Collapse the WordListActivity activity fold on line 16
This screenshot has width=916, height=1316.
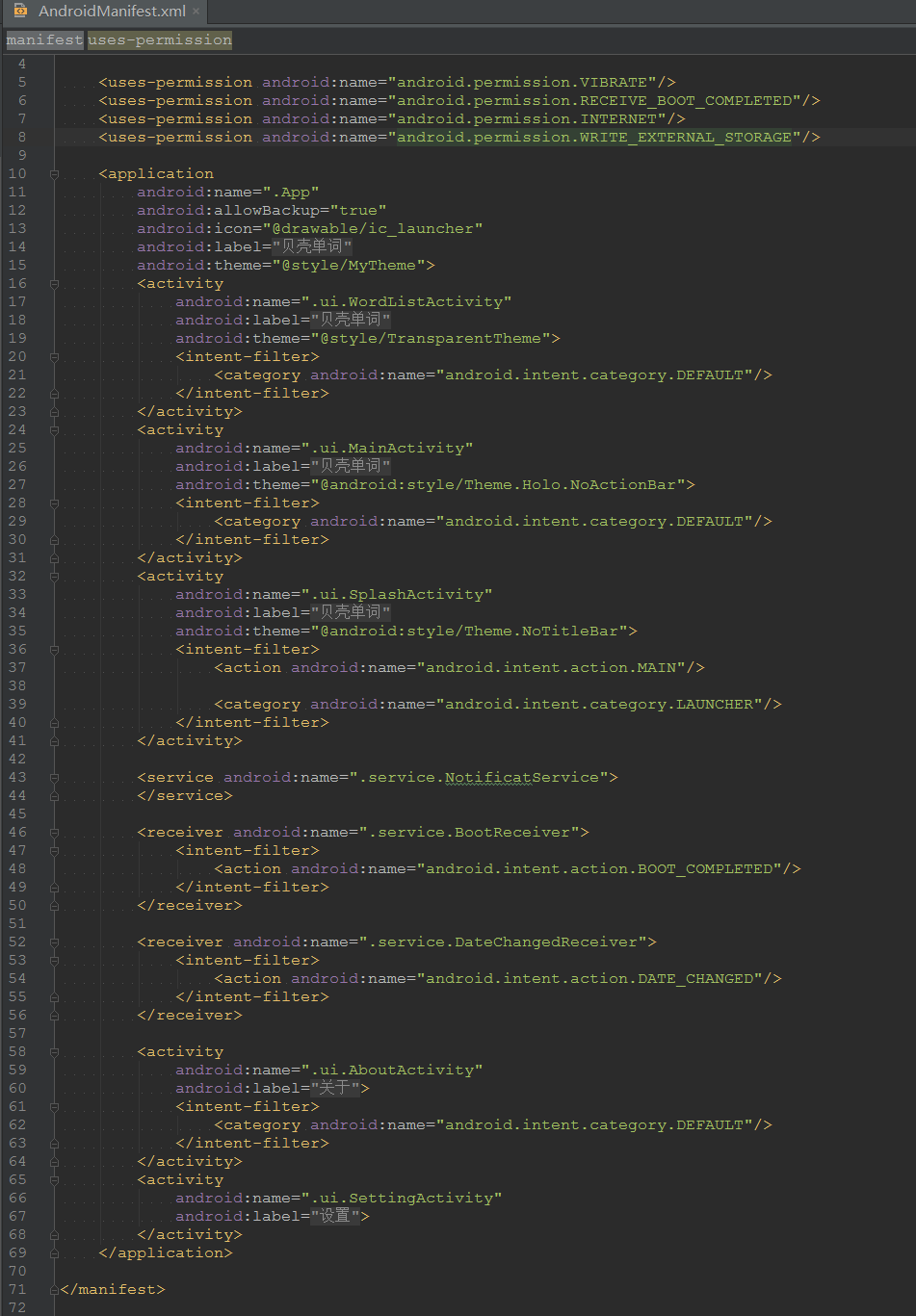[x=54, y=284]
